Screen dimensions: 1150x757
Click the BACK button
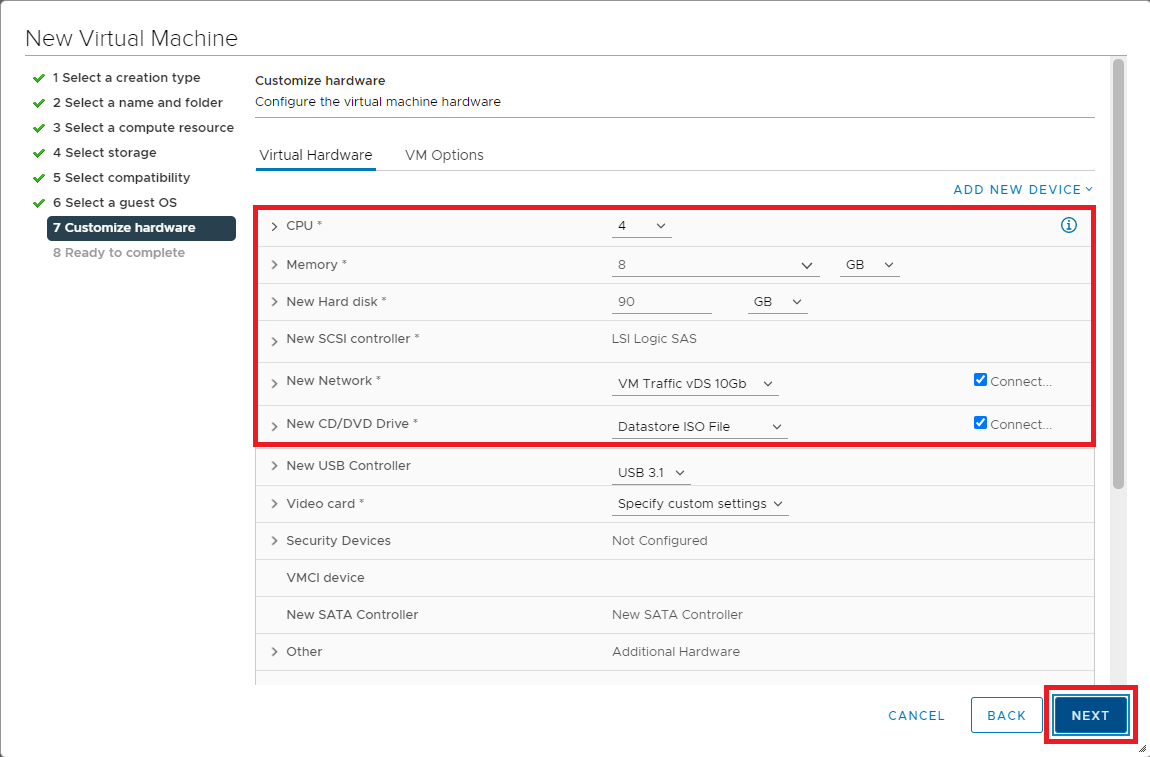[x=1006, y=715]
